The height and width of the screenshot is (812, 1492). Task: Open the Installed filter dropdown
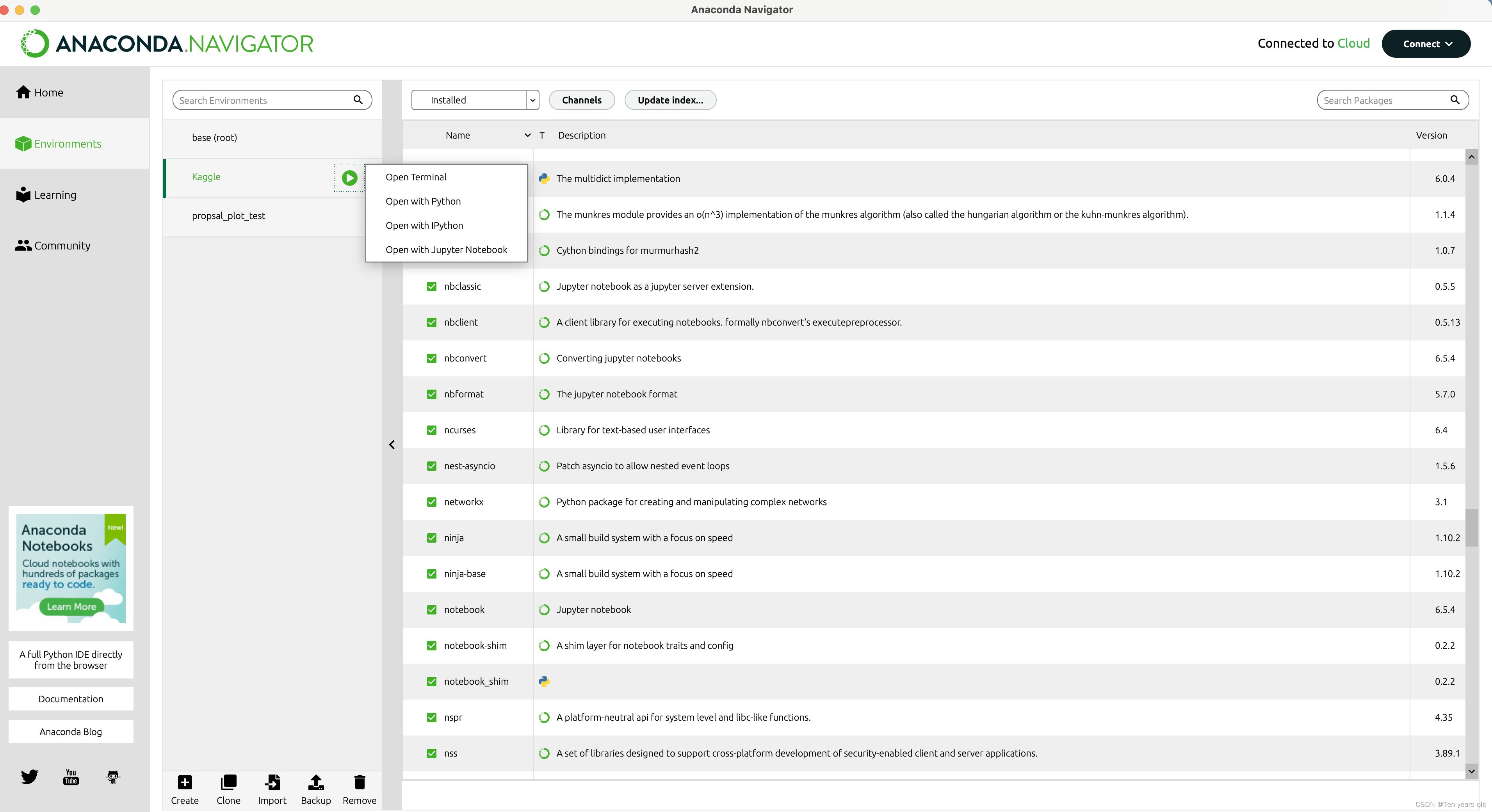click(475, 100)
